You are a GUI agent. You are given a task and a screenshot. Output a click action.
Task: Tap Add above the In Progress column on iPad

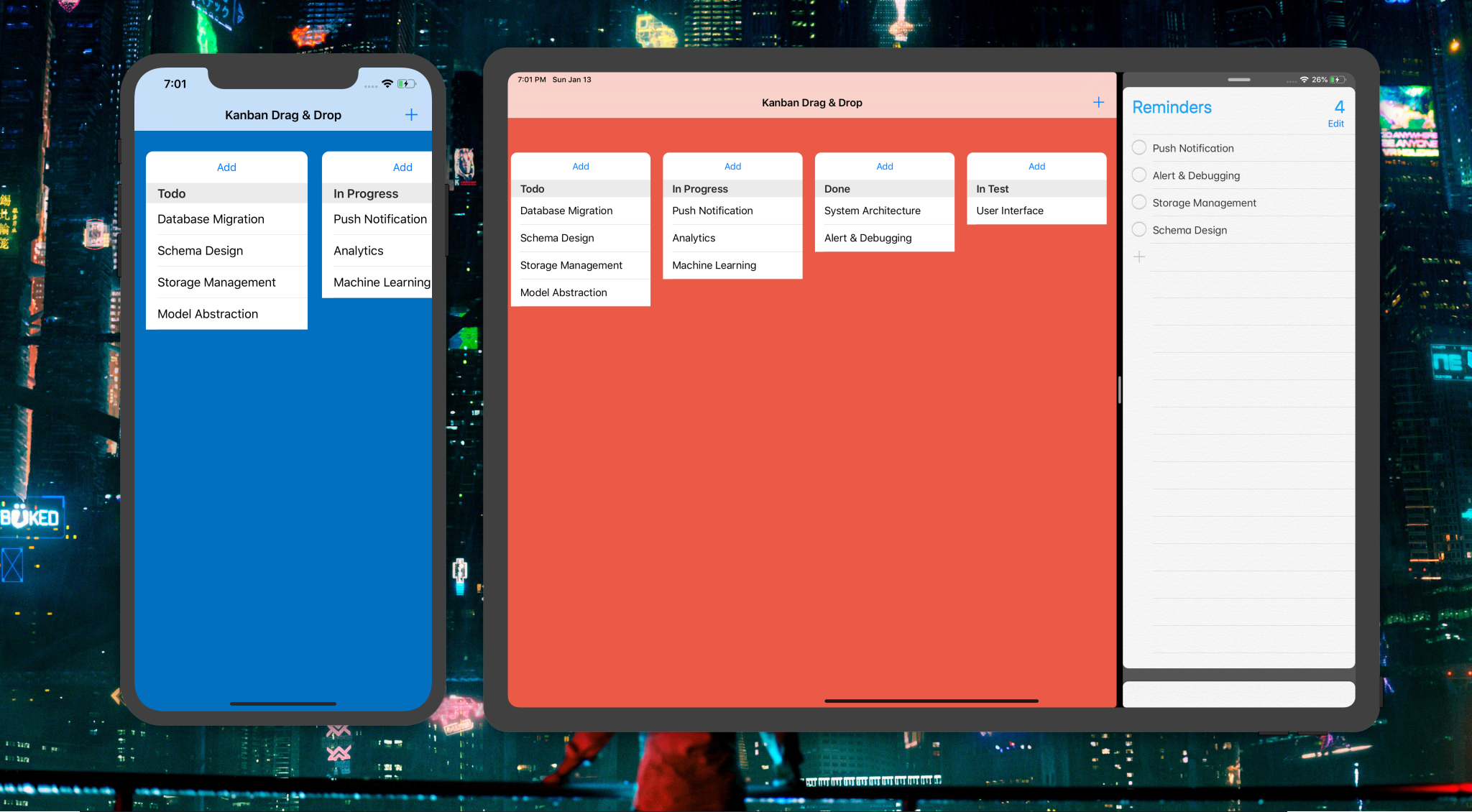point(732,166)
